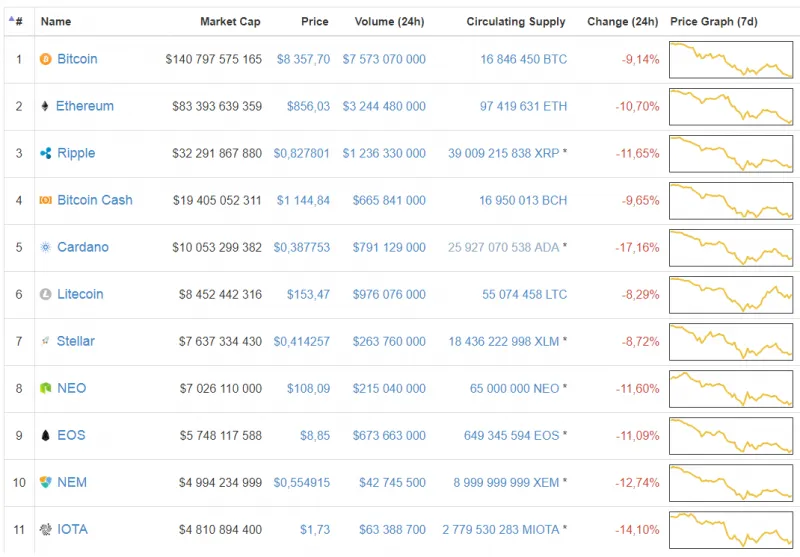Click Ripple price $0,827801
This screenshot has width=800, height=557.
pos(302,153)
